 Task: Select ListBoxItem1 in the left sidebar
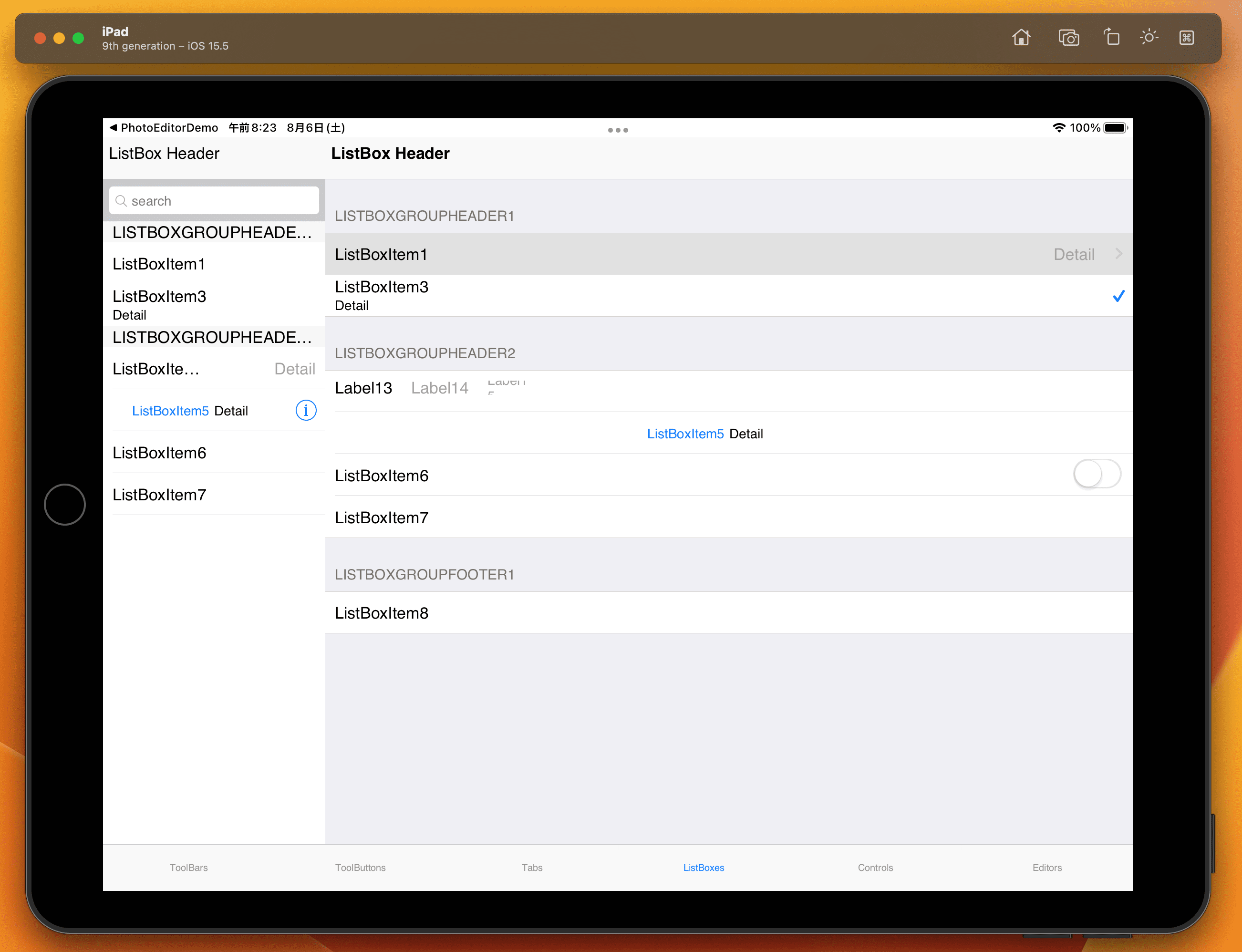pos(214,263)
